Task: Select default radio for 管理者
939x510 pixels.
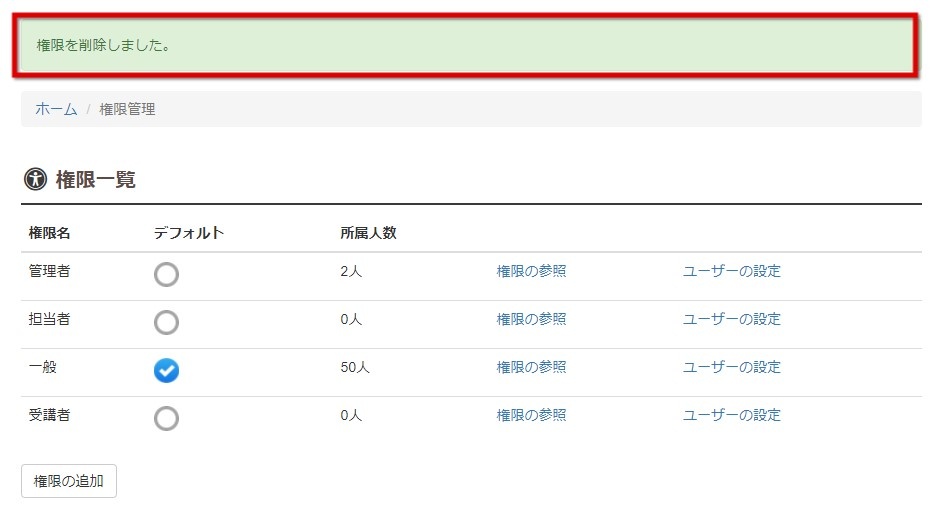Action: (x=166, y=274)
